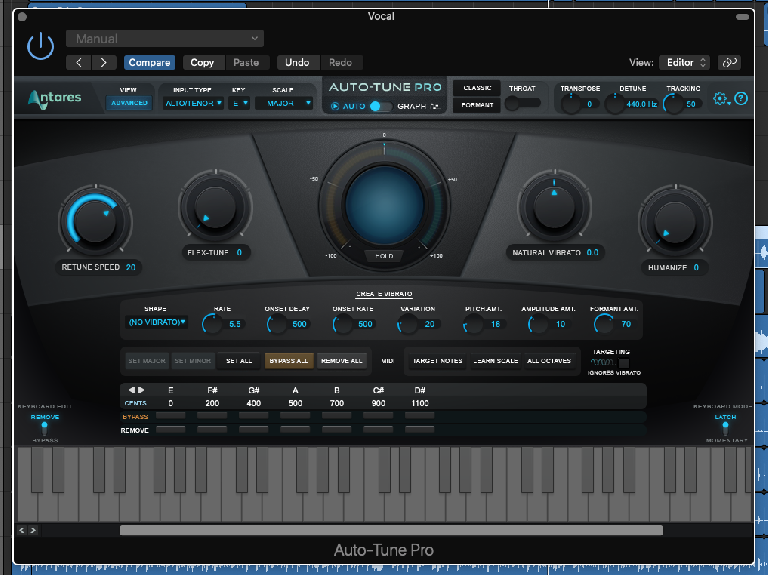The width and height of the screenshot is (768, 575).
Task: Click the Remove All button
Action: coord(341,361)
